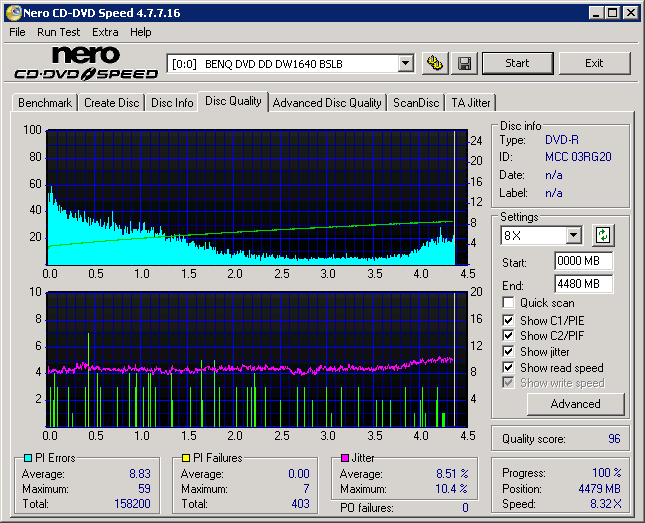This screenshot has height=523, width=645.
Task: Click the Start 0000 MB field
Action: pos(584,261)
